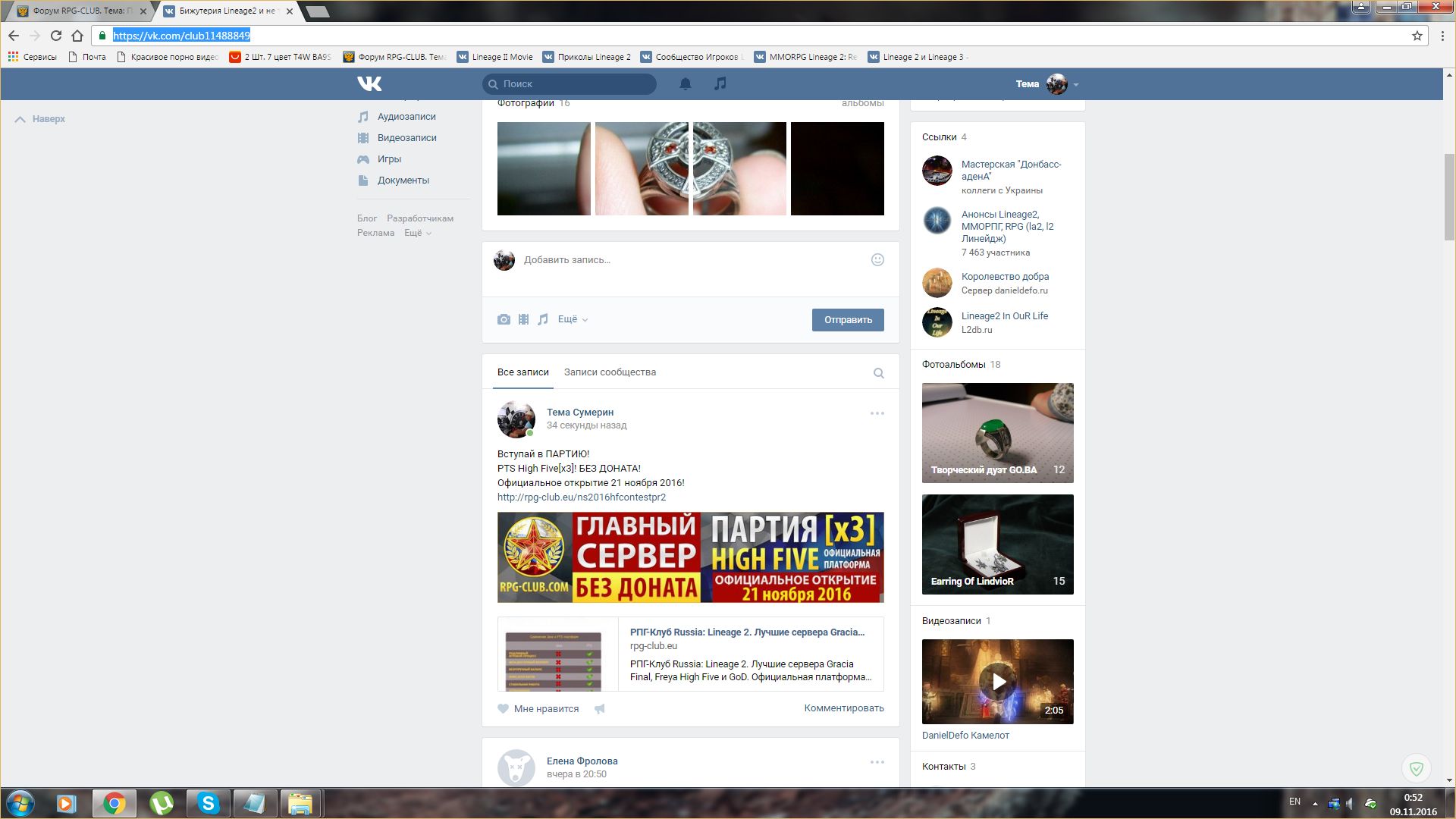Open Chrome three-dot menu
This screenshot has height=819, width=1456.
pyautogui.click(x=1442, y=36)
